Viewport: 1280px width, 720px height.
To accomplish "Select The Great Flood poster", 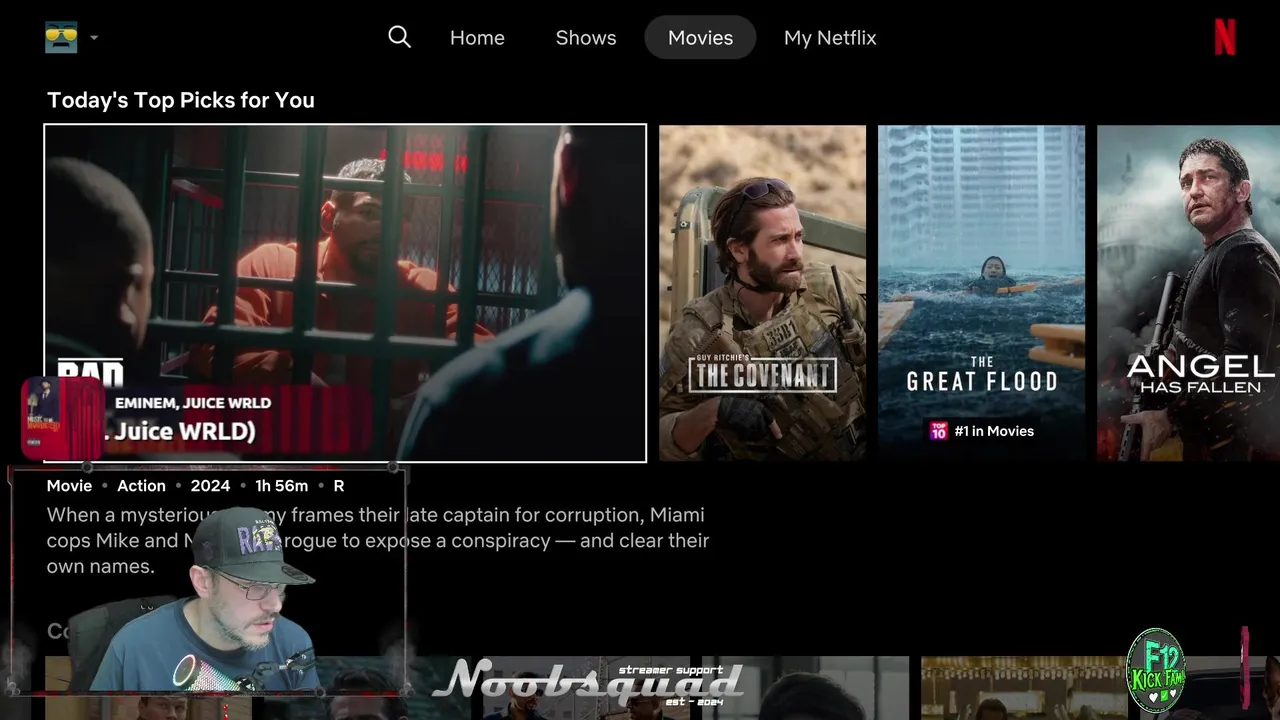I will click(x=981, y=293).
